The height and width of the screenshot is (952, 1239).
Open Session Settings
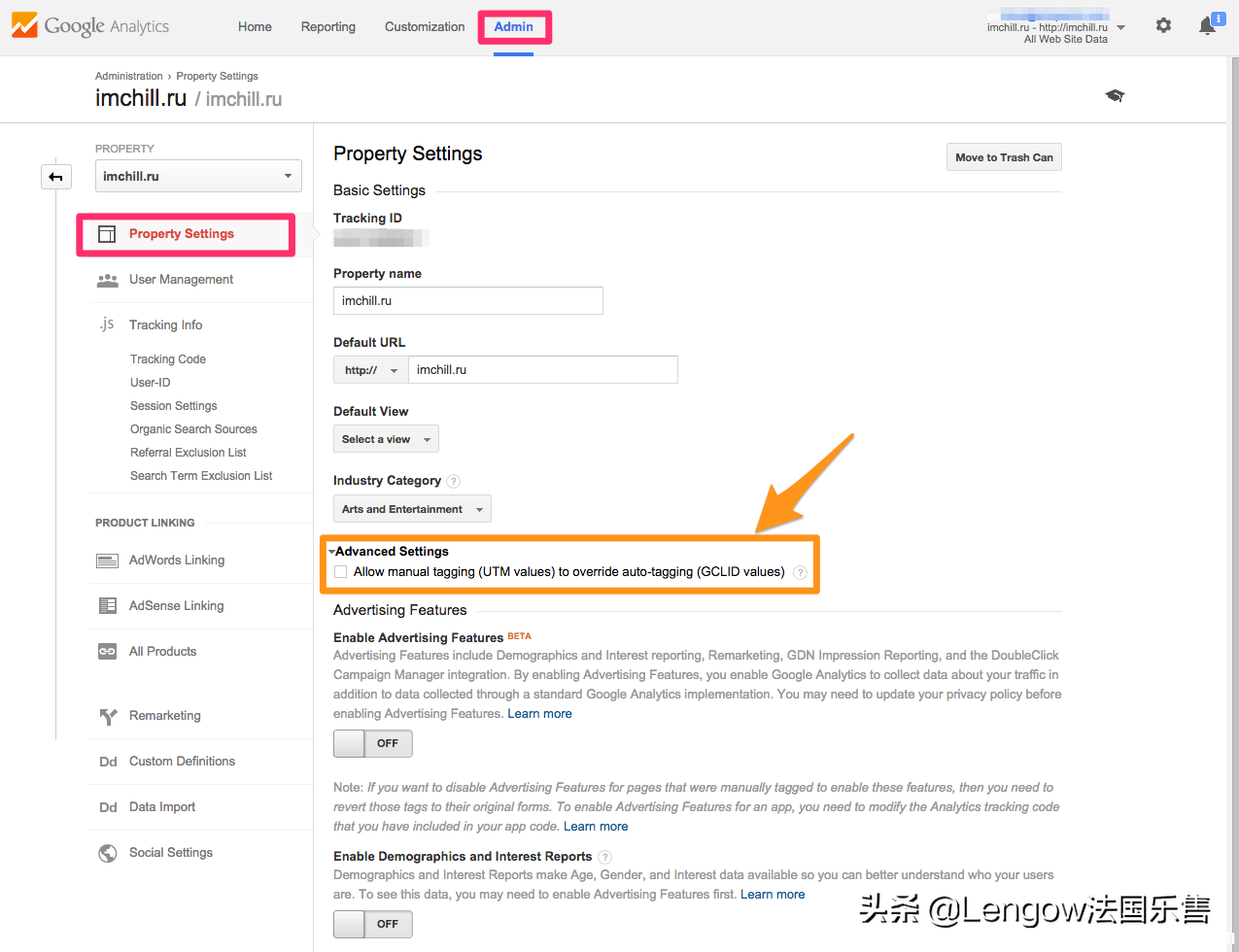point(174,406)
